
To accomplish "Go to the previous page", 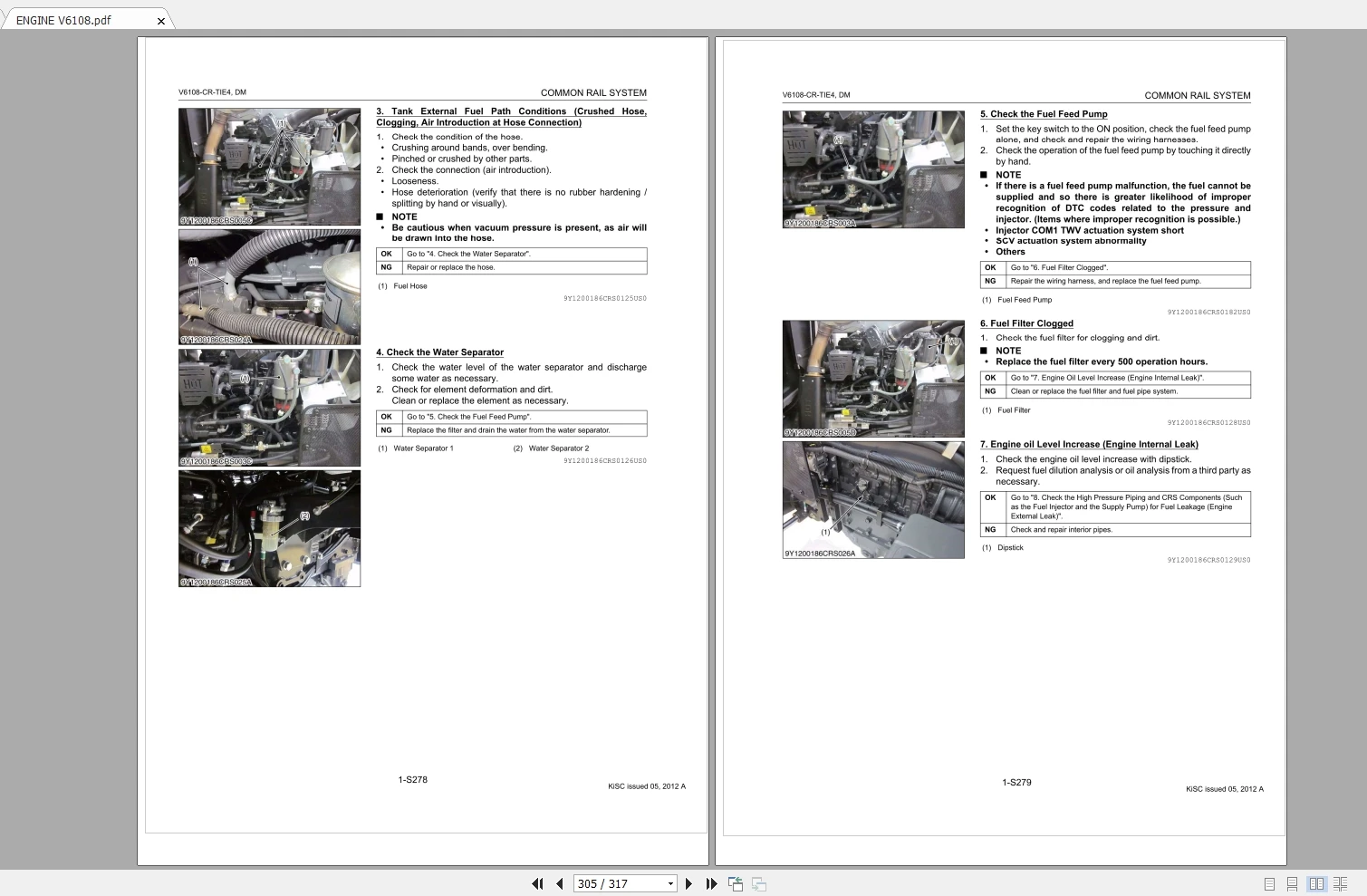I will point(560,883).
